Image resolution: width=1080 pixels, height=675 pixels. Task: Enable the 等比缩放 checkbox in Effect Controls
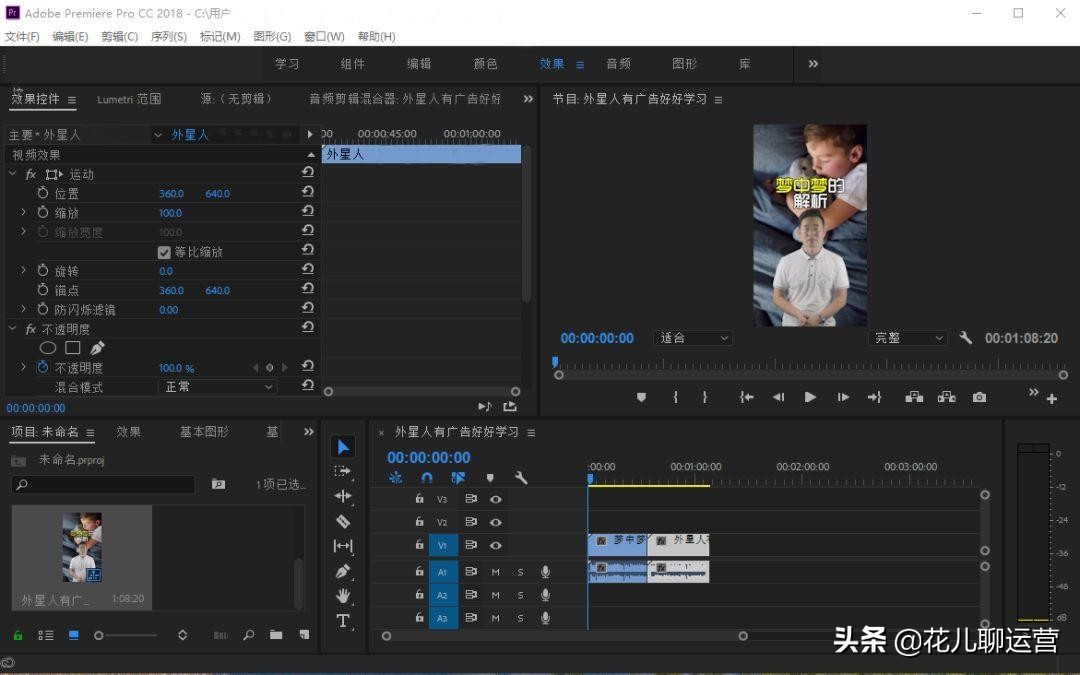(165, 251)
